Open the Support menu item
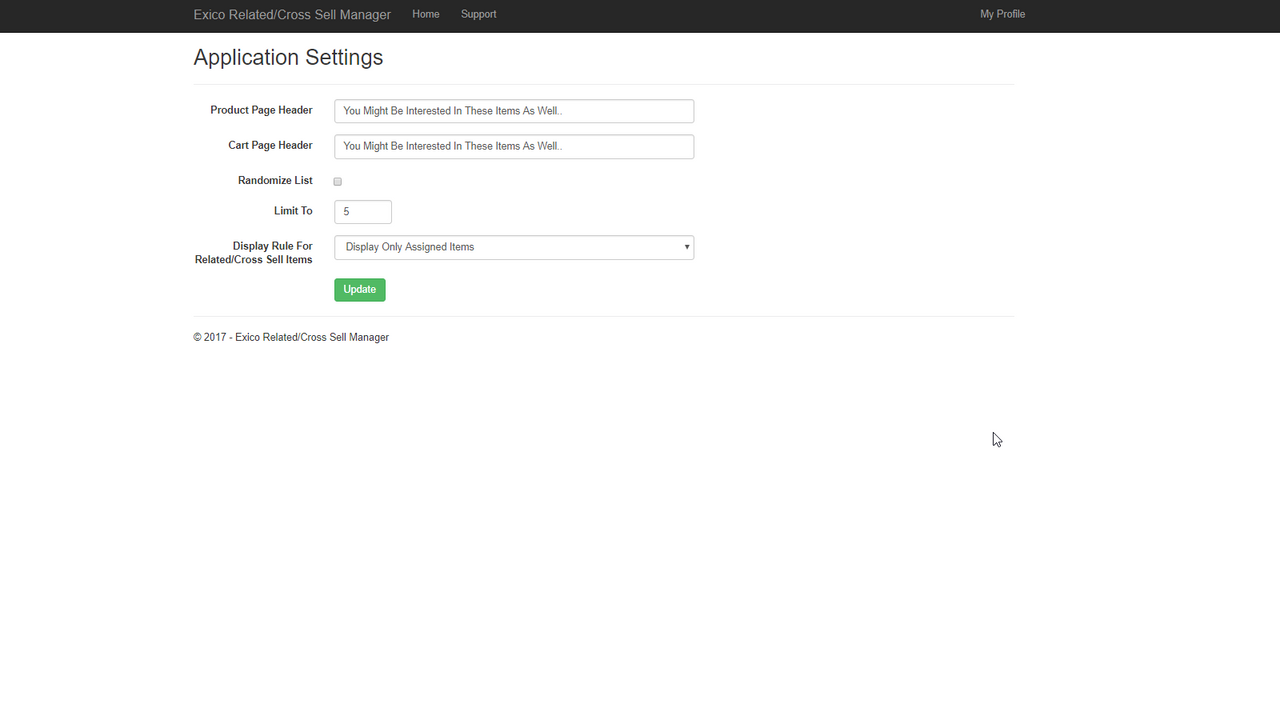Viewport: 1280px width, 720px height. click(x=478, y=14)
